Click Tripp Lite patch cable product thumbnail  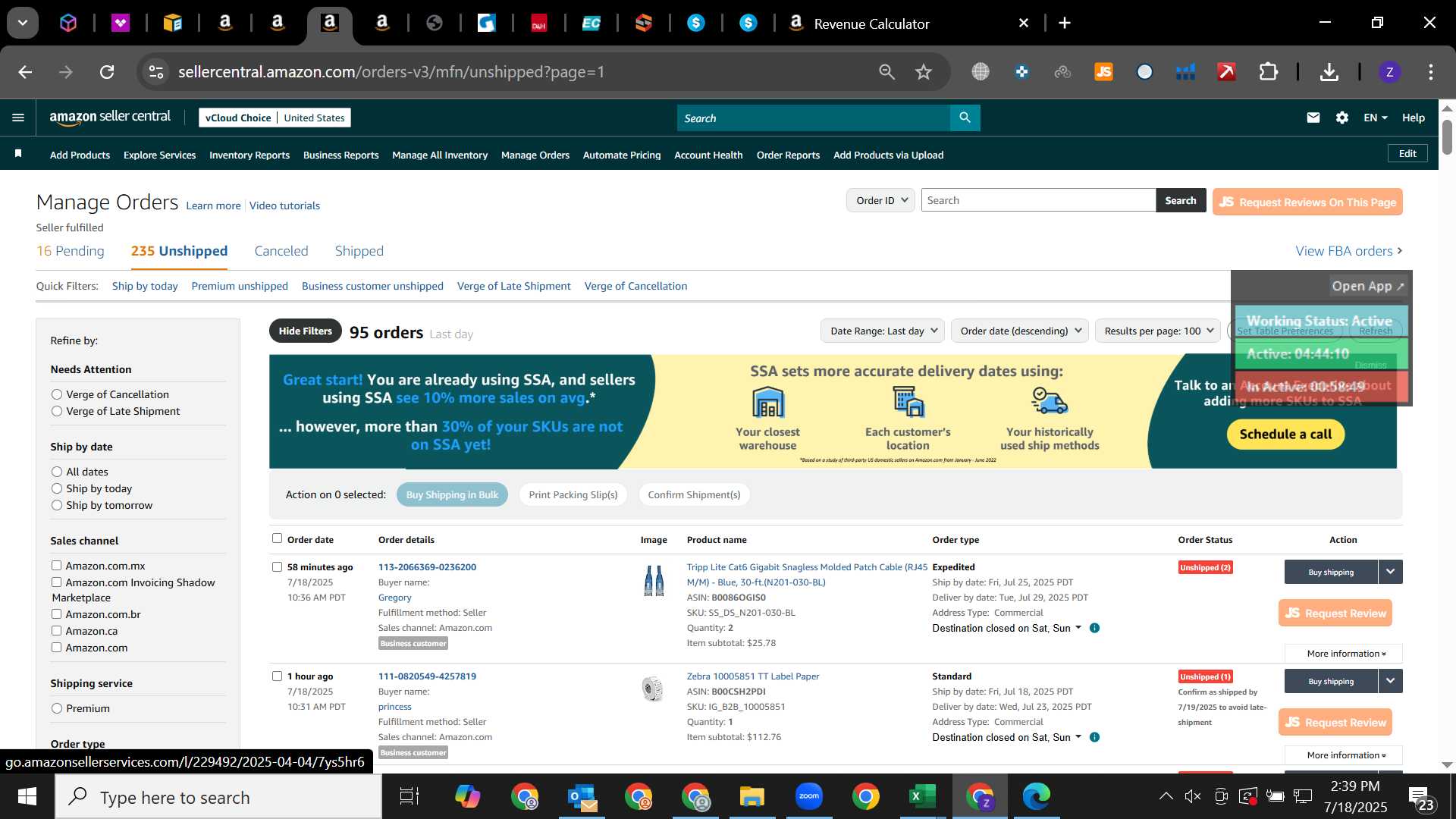point(654,581)
